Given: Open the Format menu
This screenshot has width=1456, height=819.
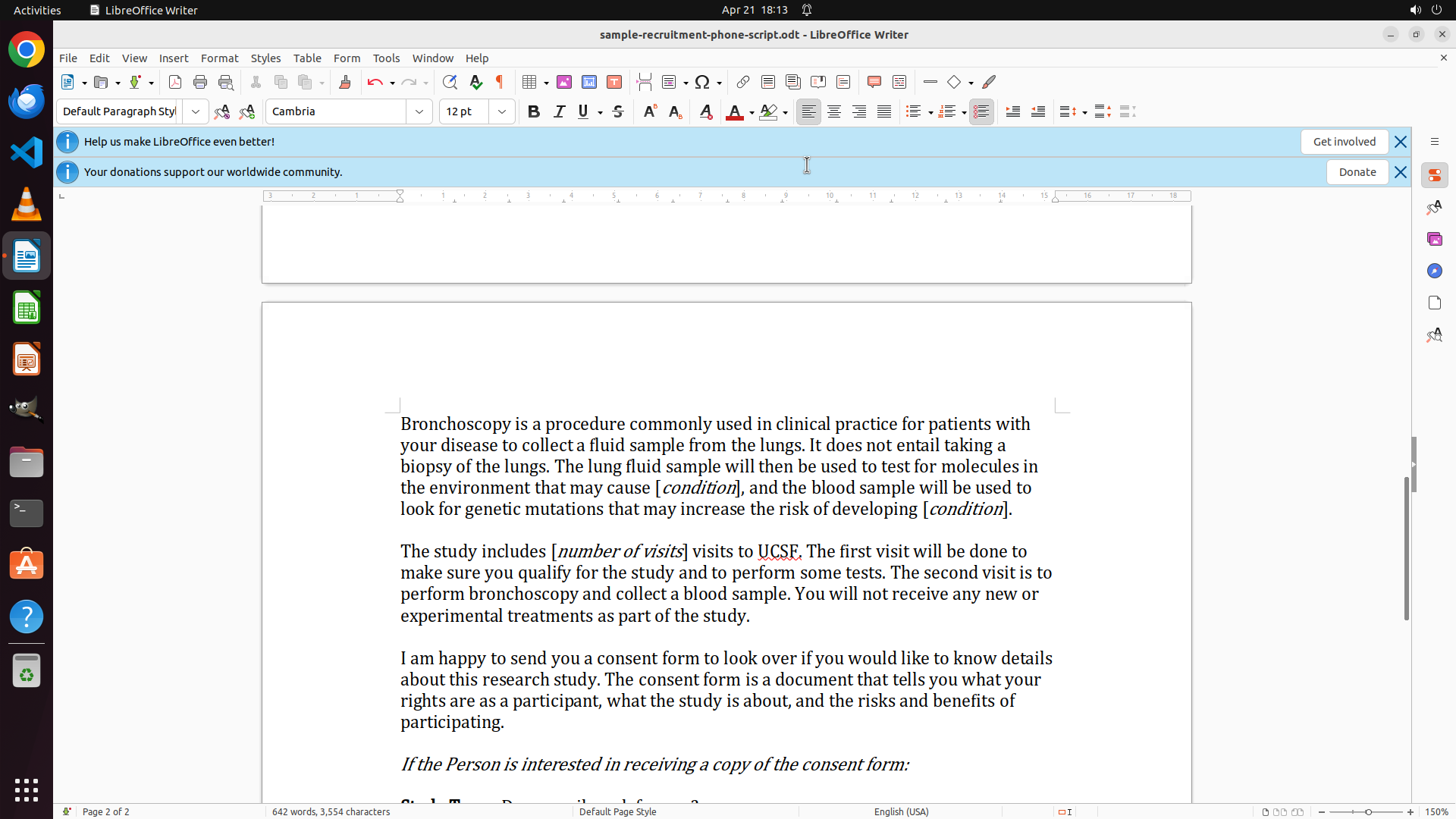Looking at the screenshot, I should [x=219, y=58].
